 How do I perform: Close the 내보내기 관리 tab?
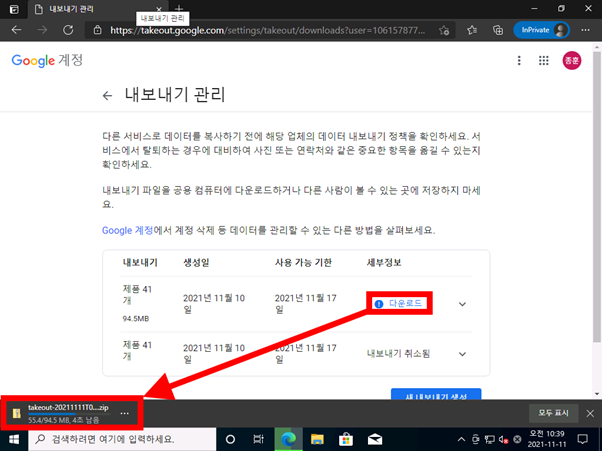(159, 9)
